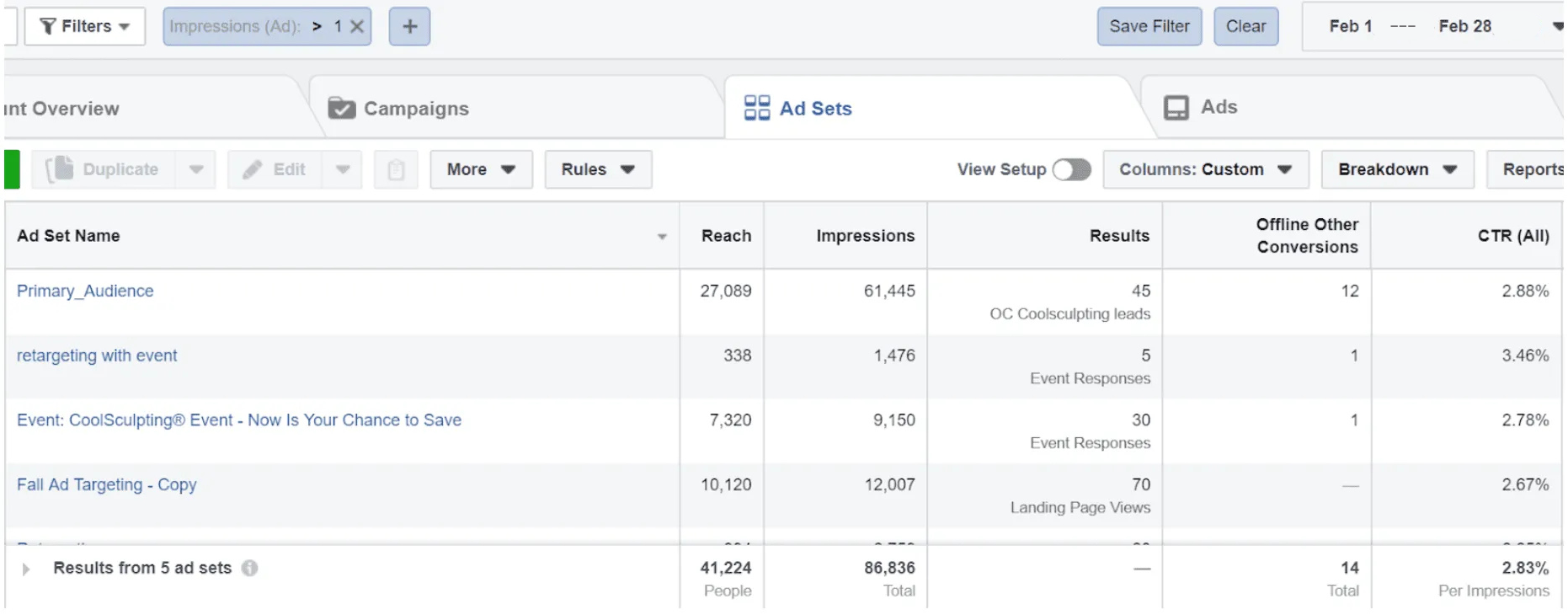
Task: Click the Edit button
Action: [275, 169]
